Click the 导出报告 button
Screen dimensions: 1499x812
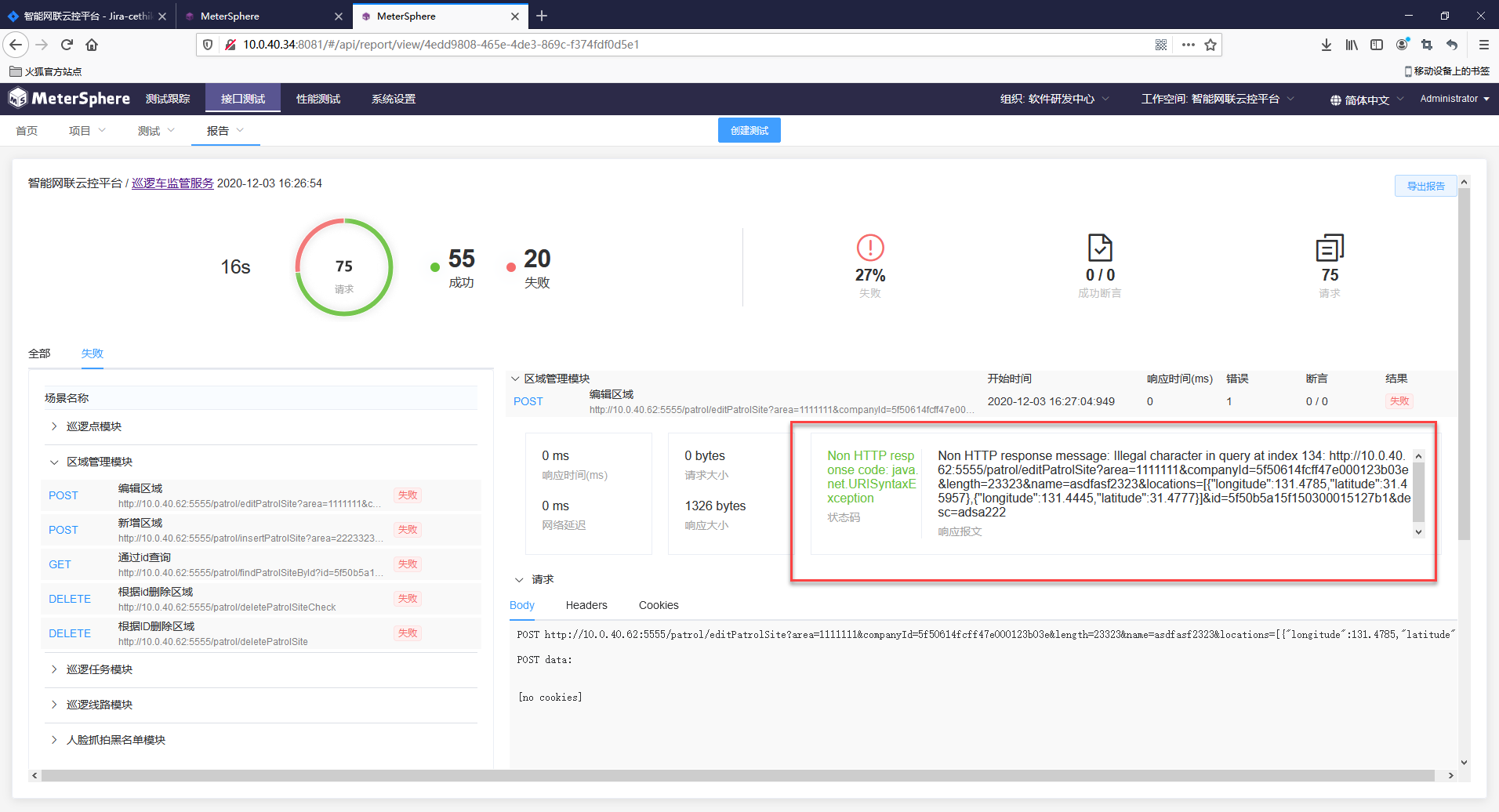[x=1425, y=186]
